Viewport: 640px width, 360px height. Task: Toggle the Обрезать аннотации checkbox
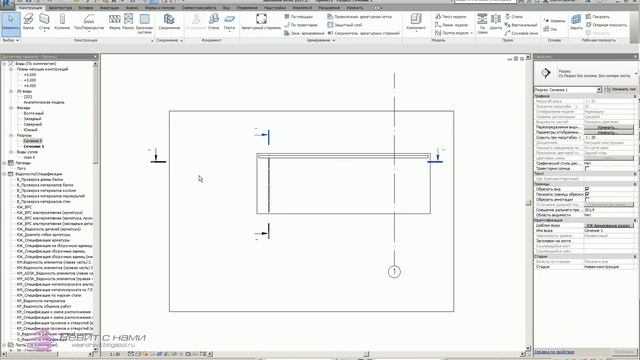(x=587, y=200)
